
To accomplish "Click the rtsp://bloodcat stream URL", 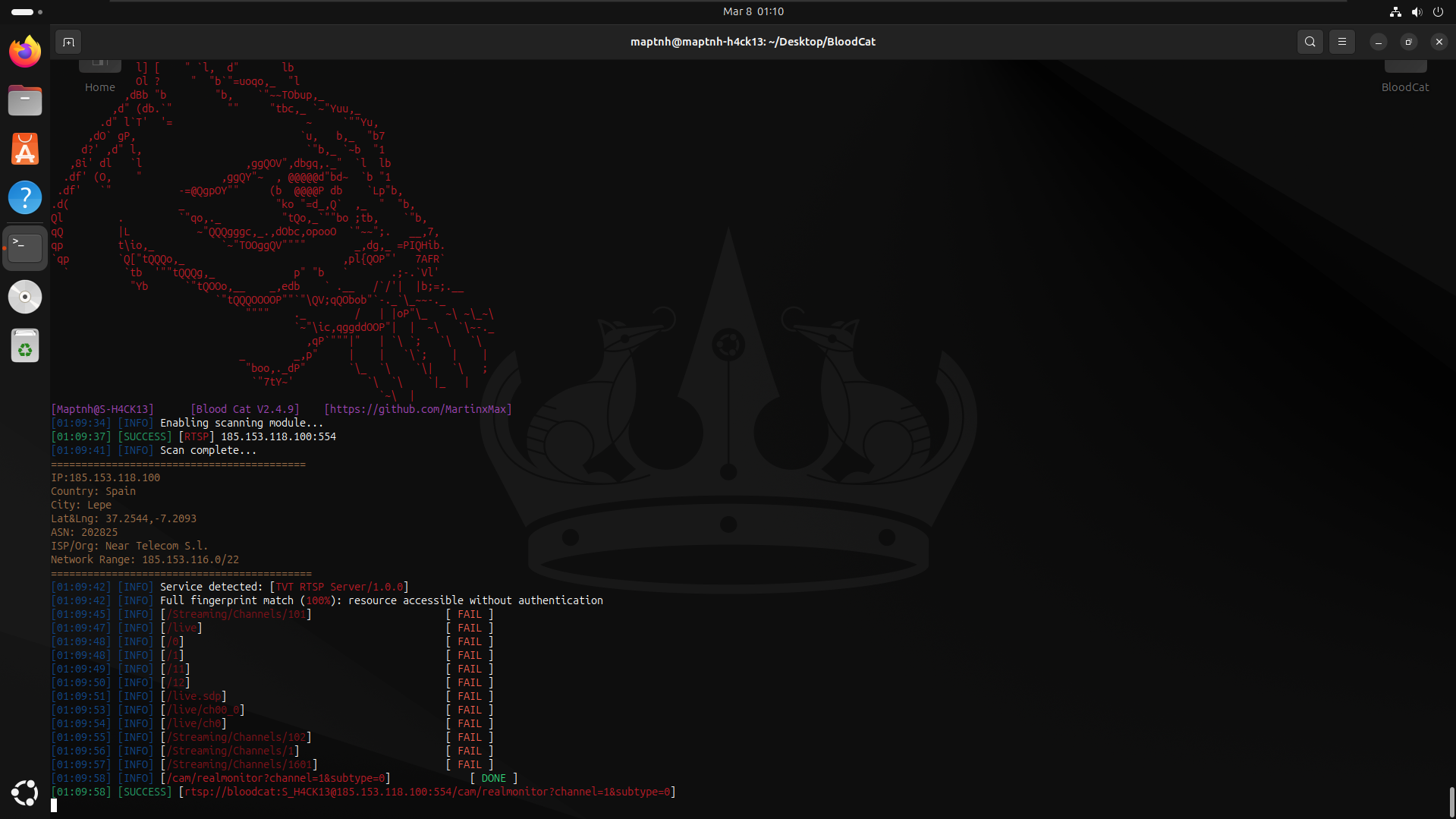I will pos(427,792).
